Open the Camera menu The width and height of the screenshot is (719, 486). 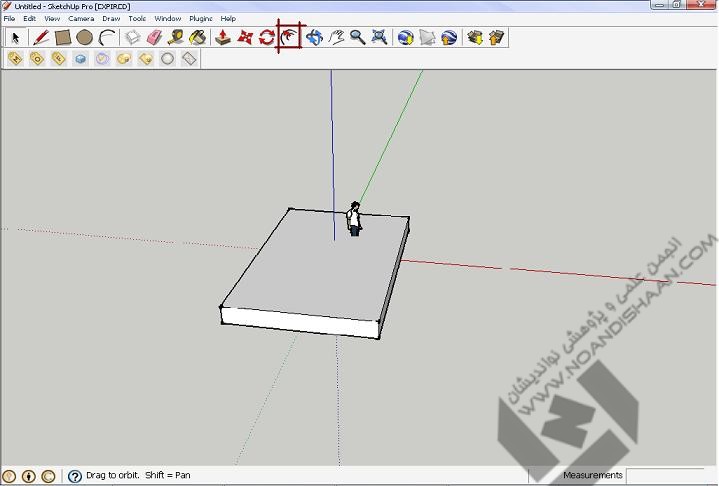(81, 18)
